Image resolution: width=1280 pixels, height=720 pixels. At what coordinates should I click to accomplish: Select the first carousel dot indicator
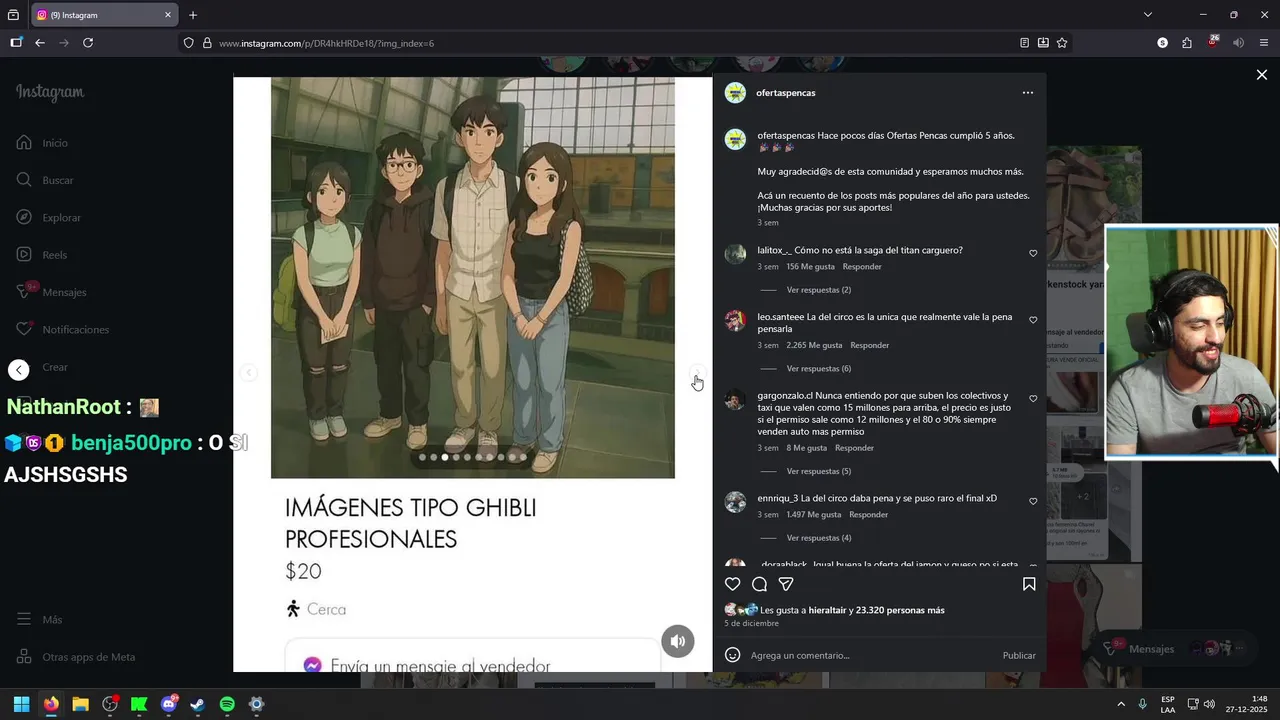(x=422, y=457)
